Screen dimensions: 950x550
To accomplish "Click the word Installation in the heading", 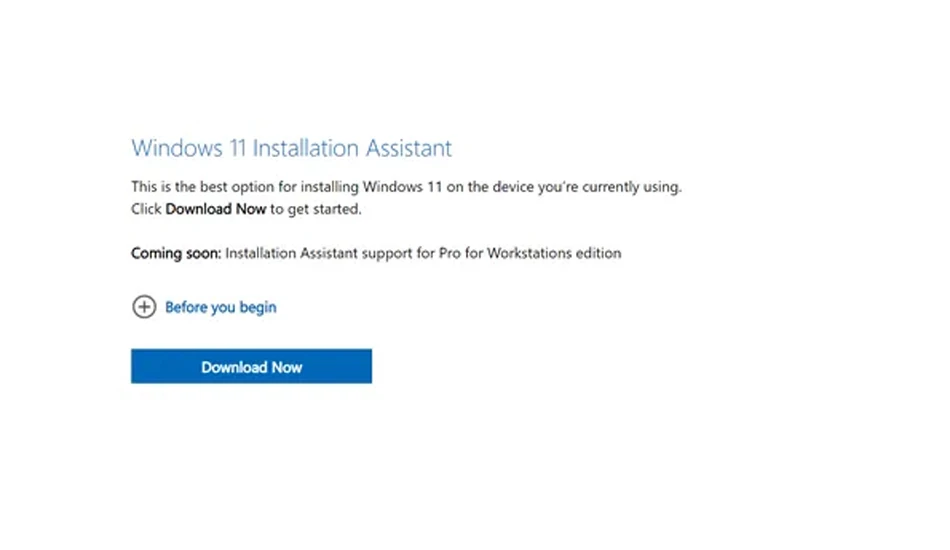I will pyautogui.click(x=306, y=148).
